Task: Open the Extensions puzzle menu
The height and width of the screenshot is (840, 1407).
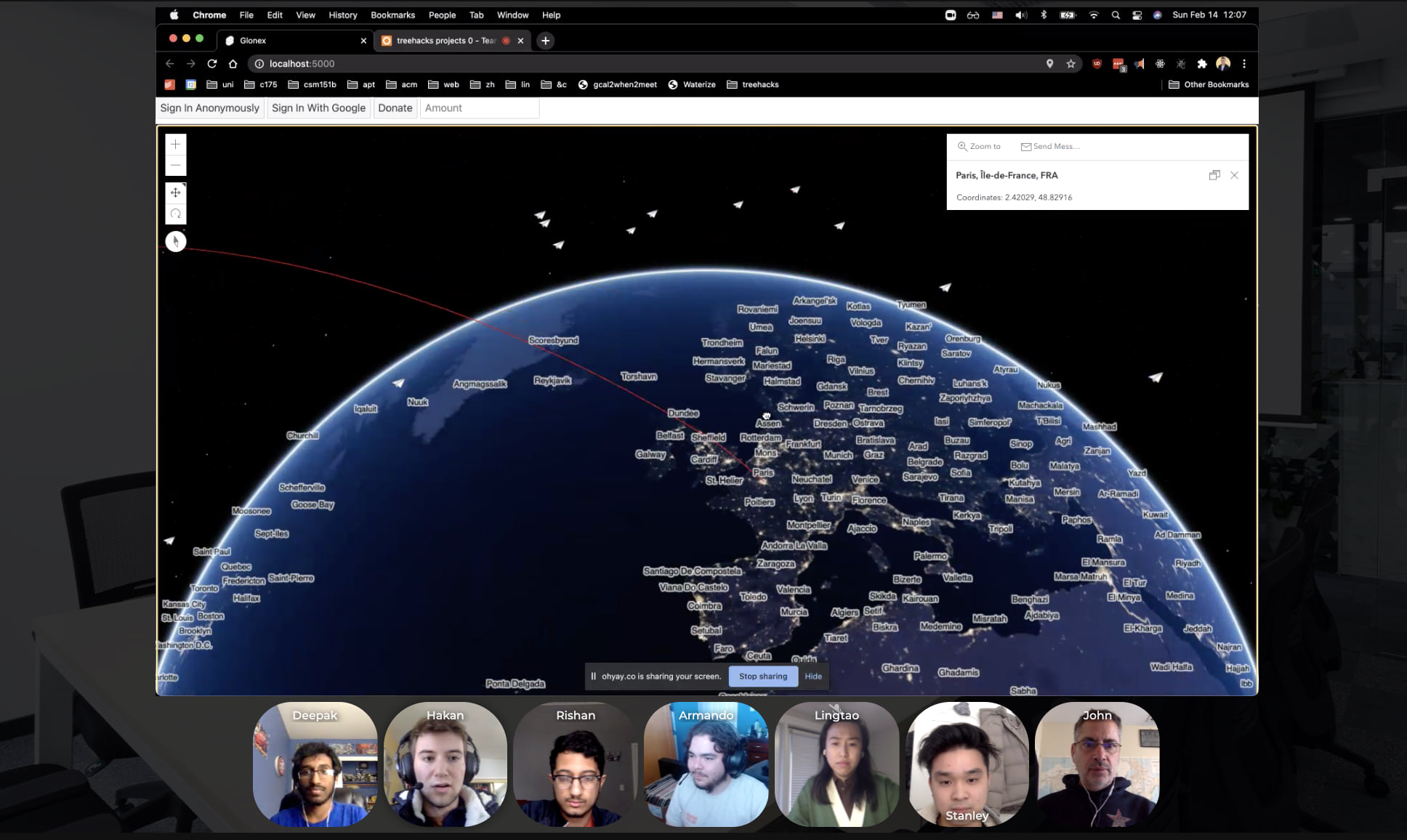Action: click(x=1202, y=64)
